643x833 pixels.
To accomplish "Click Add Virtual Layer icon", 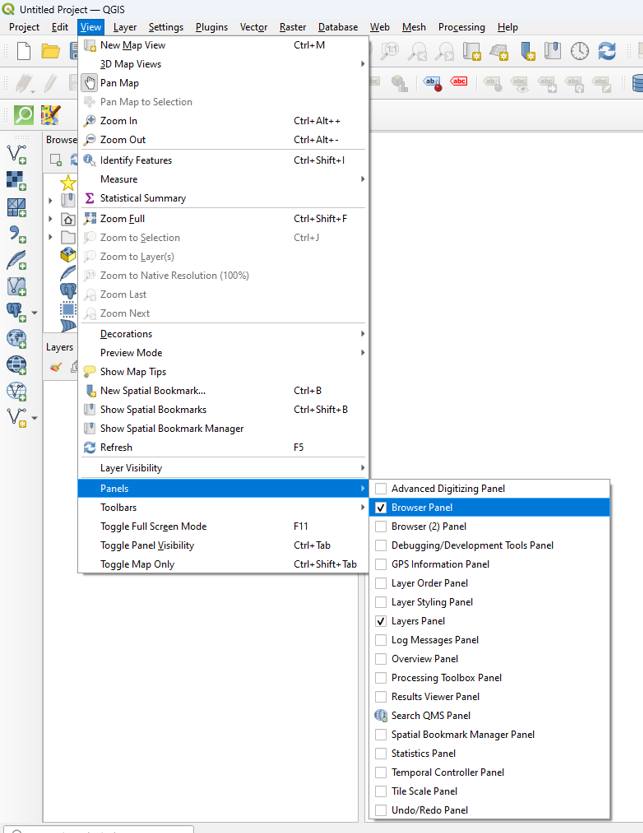I will [16, 286].
